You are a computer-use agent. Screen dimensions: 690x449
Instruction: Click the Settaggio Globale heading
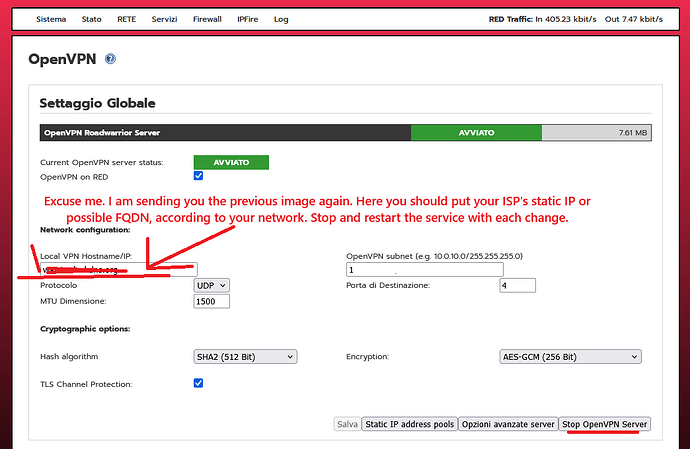[x=97, y=103]
